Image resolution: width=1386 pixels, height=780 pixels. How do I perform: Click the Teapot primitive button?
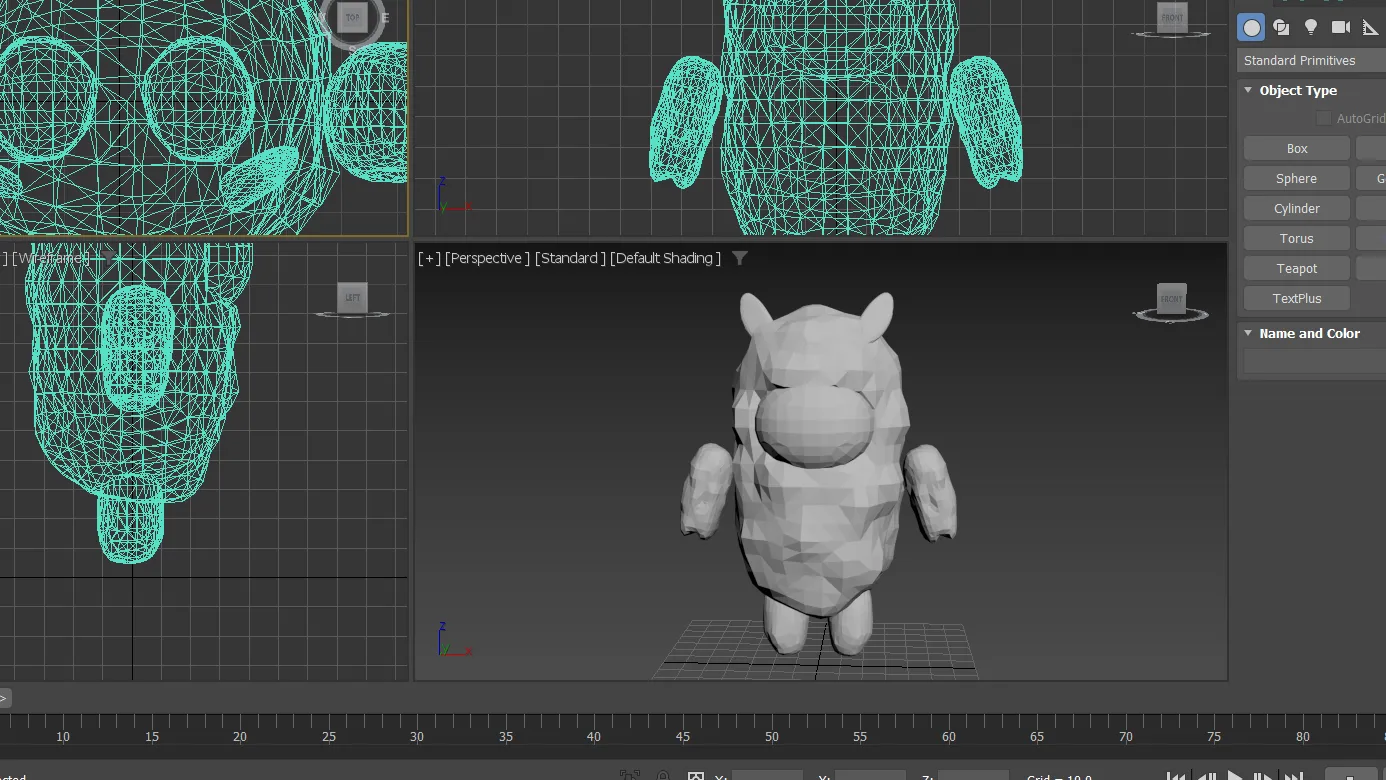pyautogui.click(x=1297, y=269)
